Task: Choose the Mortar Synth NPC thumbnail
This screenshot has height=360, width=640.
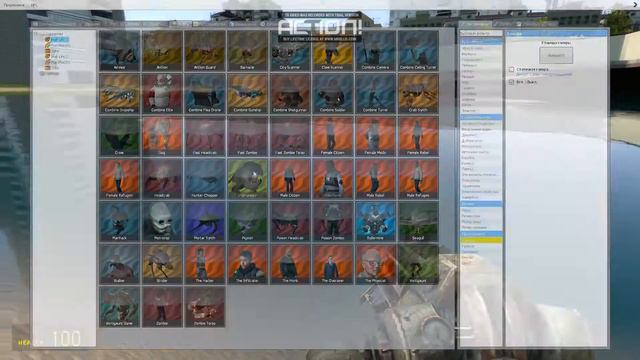Action: (x=205, y=221)
